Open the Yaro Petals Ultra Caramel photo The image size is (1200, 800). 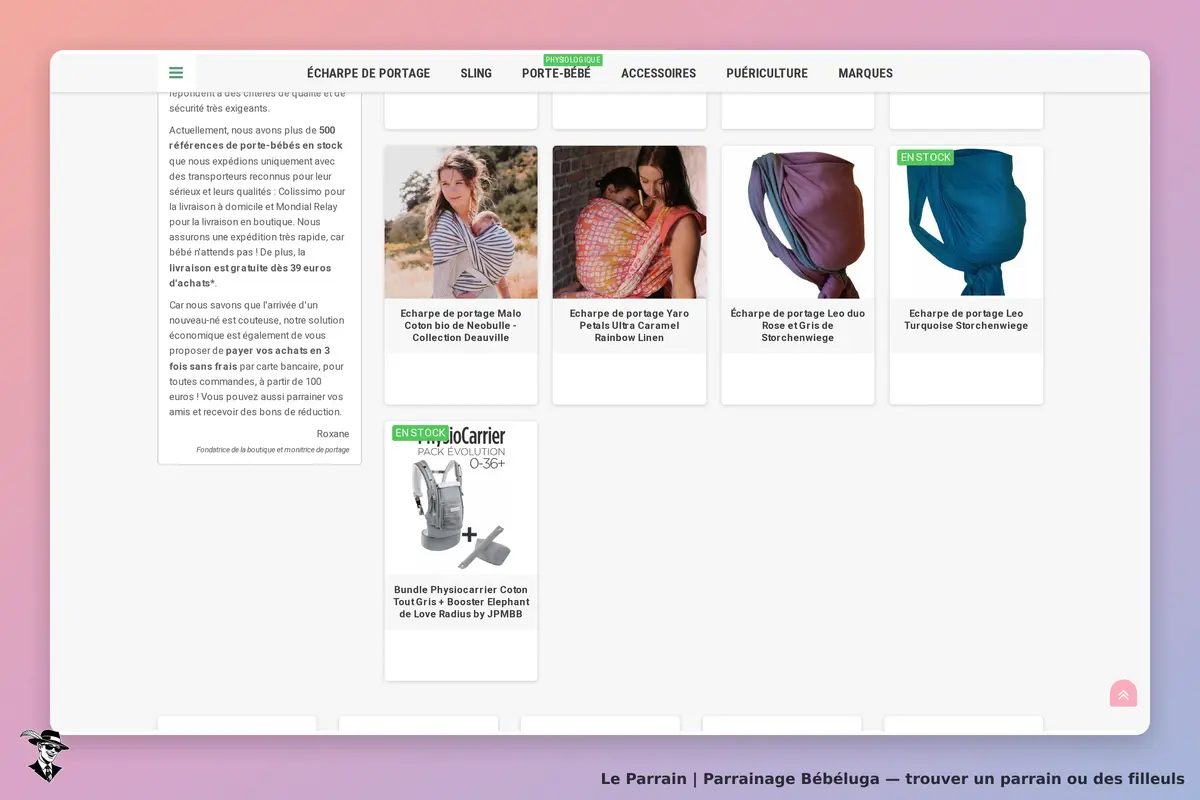(629, 222)
